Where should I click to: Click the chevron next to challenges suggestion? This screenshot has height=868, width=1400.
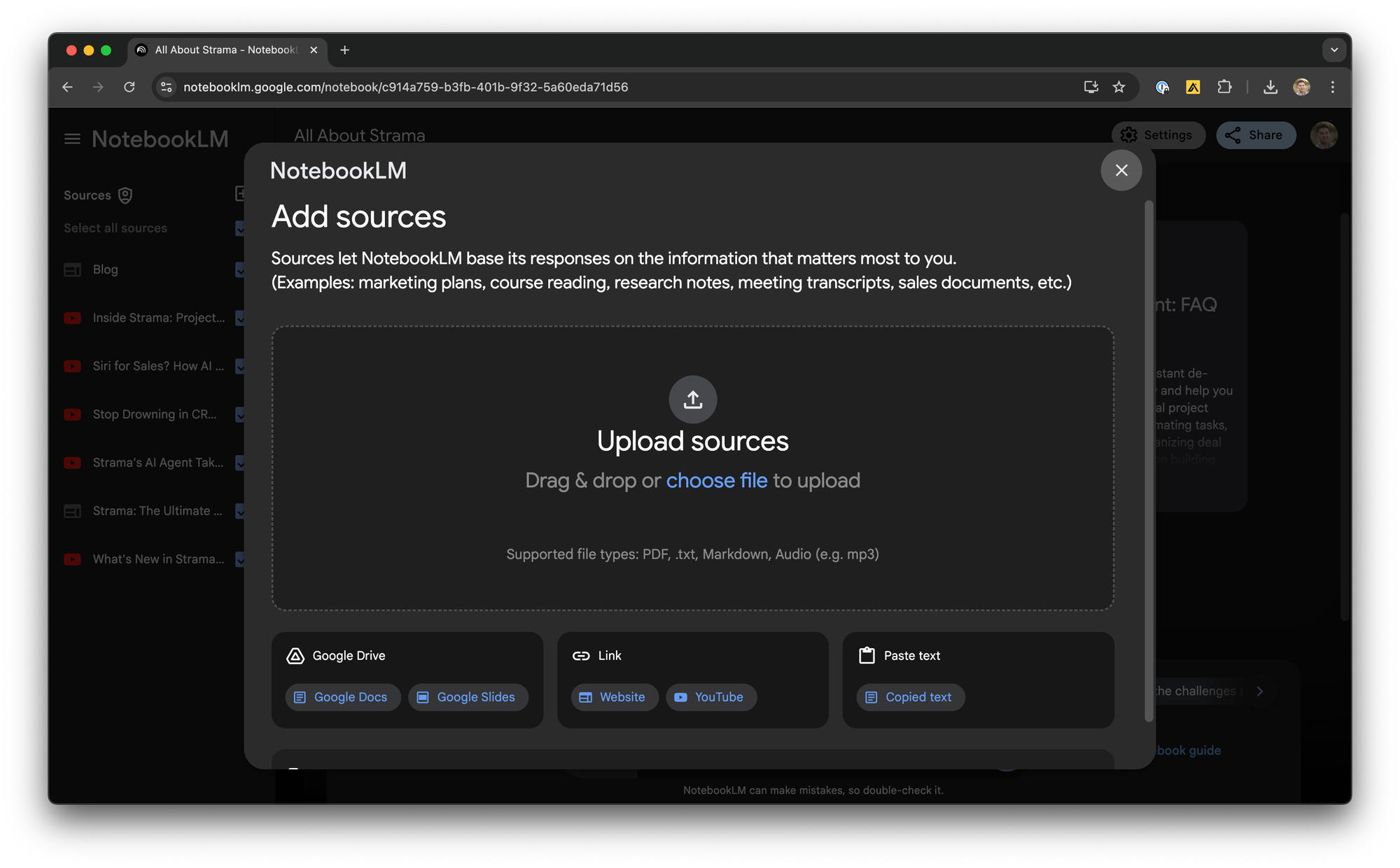(1260, 691)
